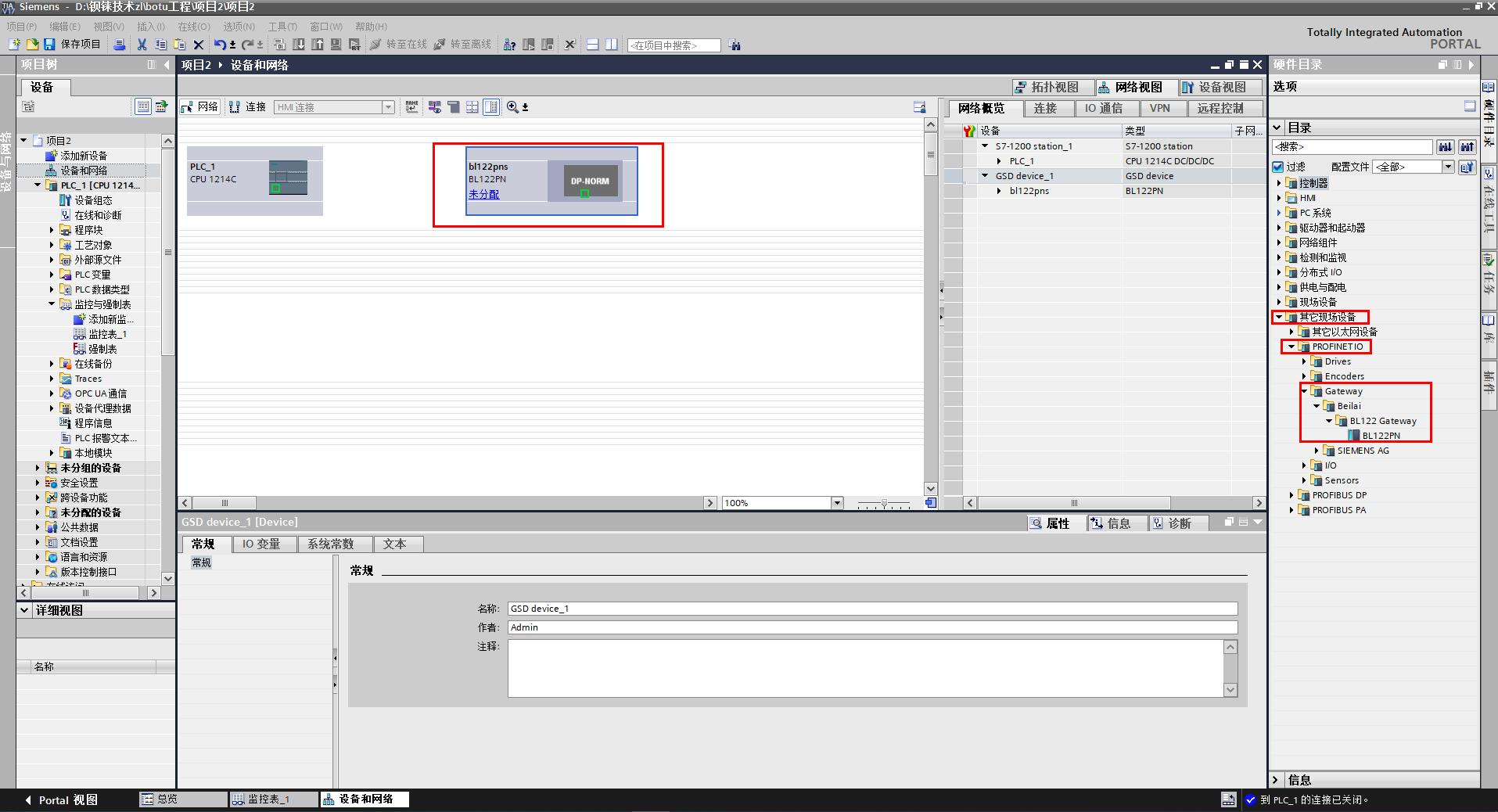This screenshot has width=1498, height=812.
Task: Switch to 设备视图 device view tab
Action: (x=1220, y=87)
